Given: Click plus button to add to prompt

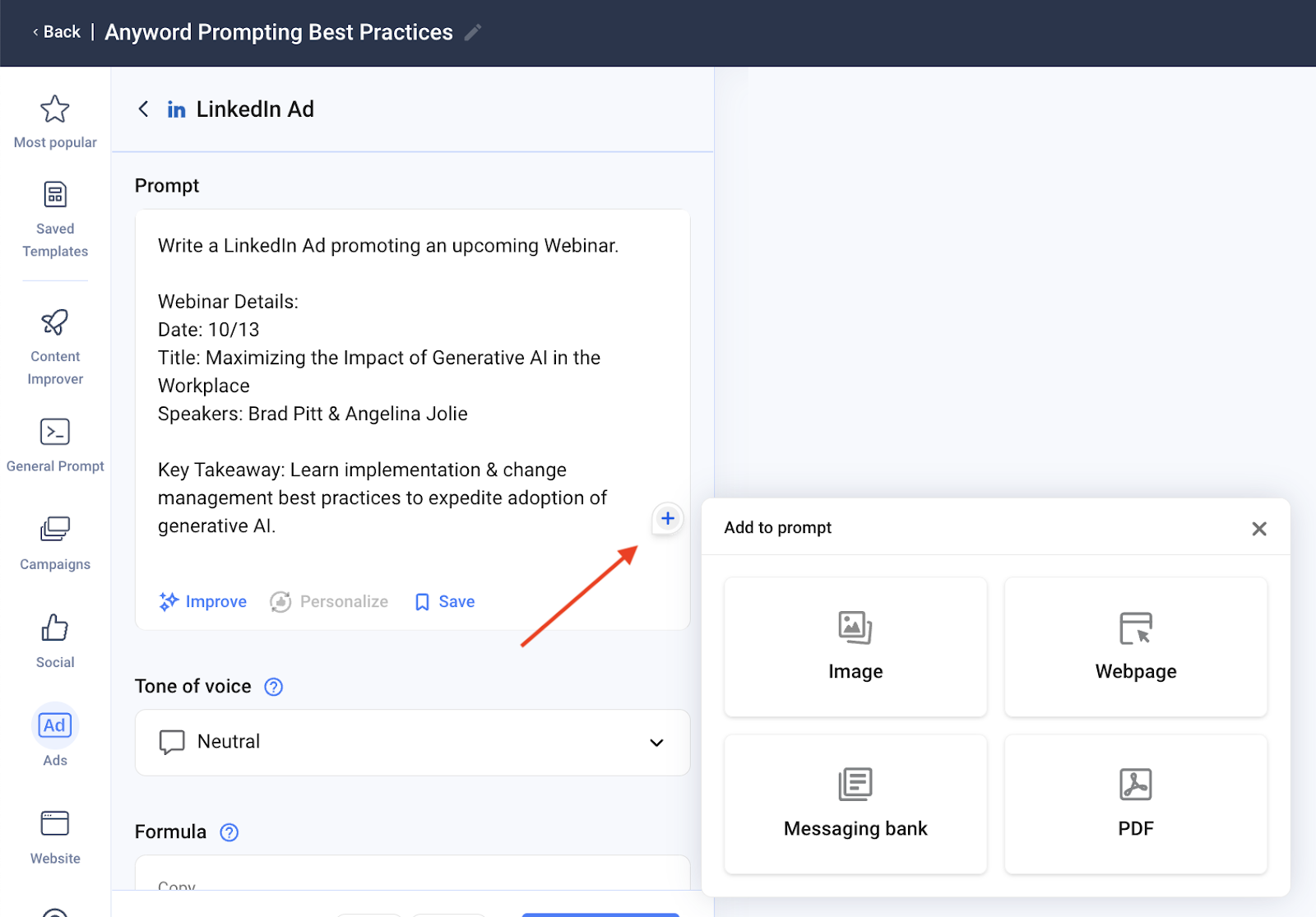Looking at the screenshot, I should [668, 518].
